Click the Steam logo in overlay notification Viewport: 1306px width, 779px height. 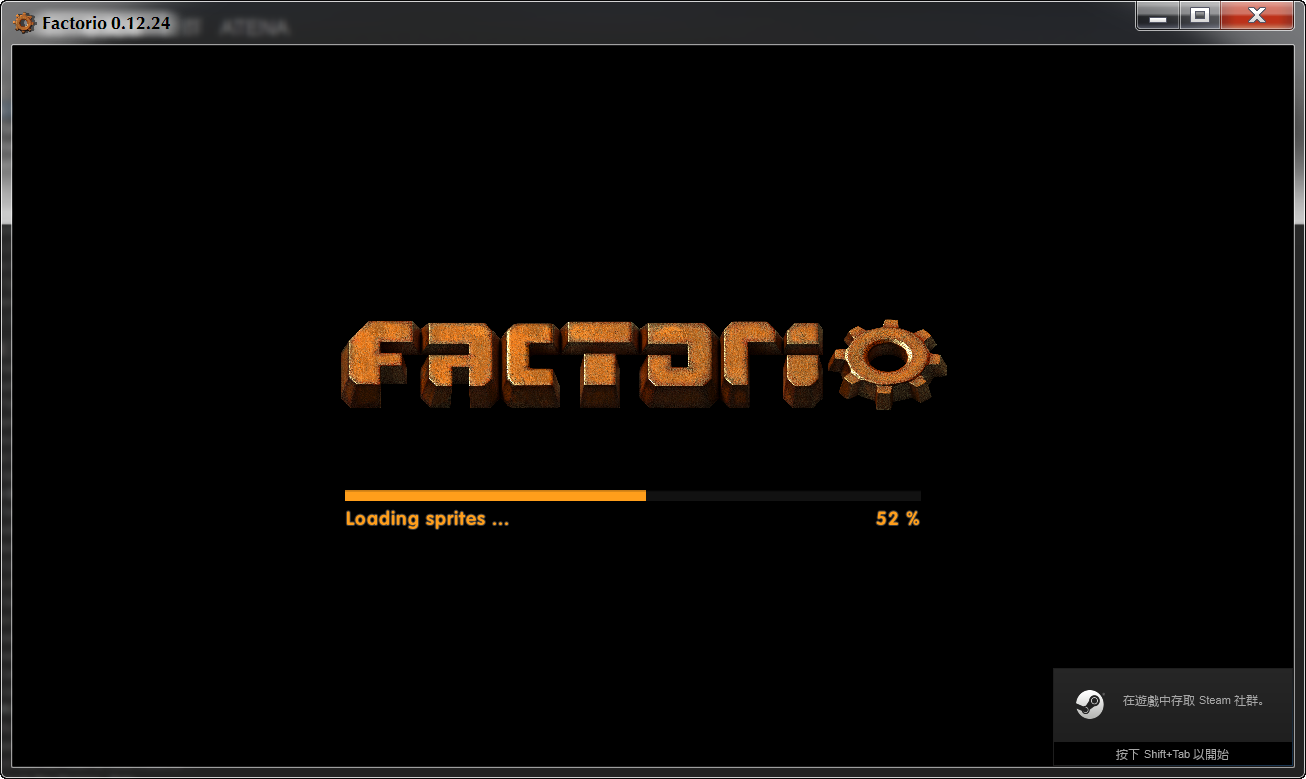click(1089, 704)
